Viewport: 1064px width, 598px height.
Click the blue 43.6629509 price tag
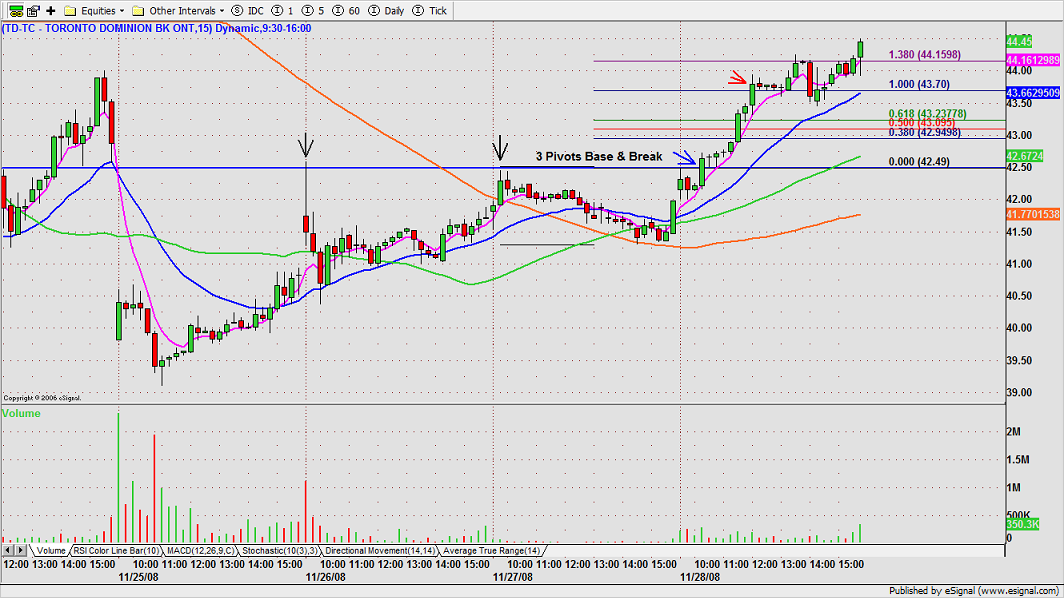(x=1033, y=93)
